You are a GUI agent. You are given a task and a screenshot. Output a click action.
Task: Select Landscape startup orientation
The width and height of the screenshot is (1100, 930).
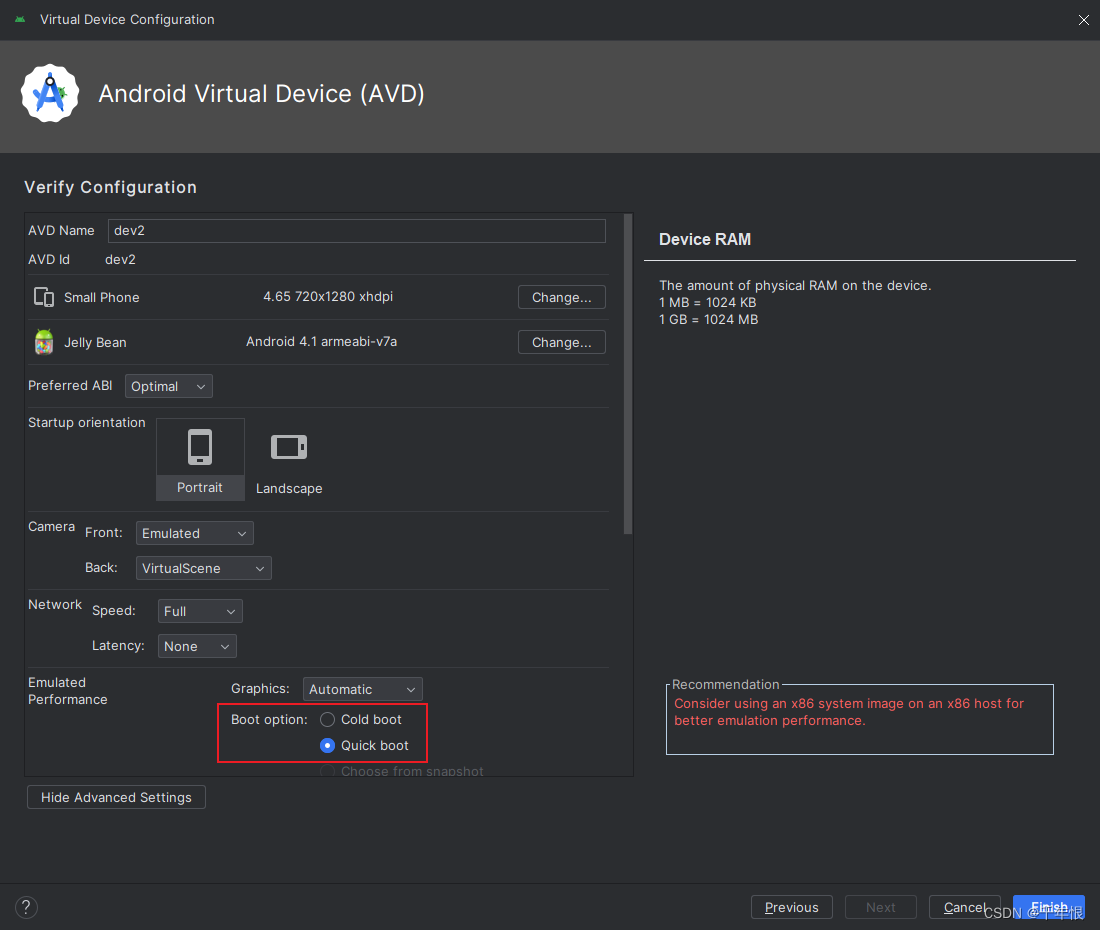click(x=289, y=459)
